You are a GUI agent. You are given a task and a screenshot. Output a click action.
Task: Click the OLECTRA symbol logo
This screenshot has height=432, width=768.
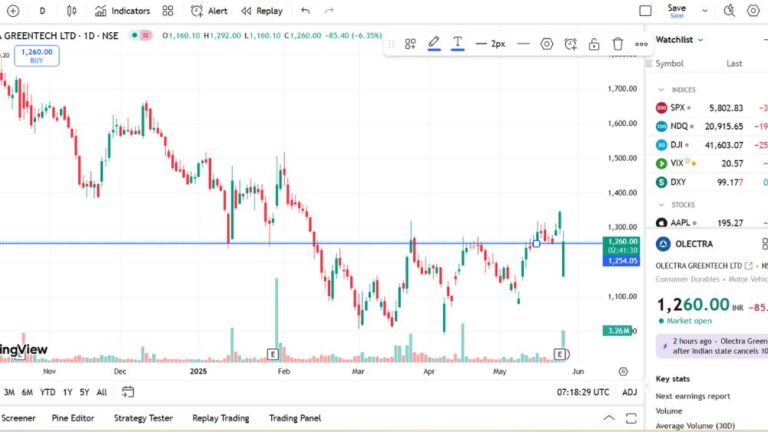coord(663,244)
